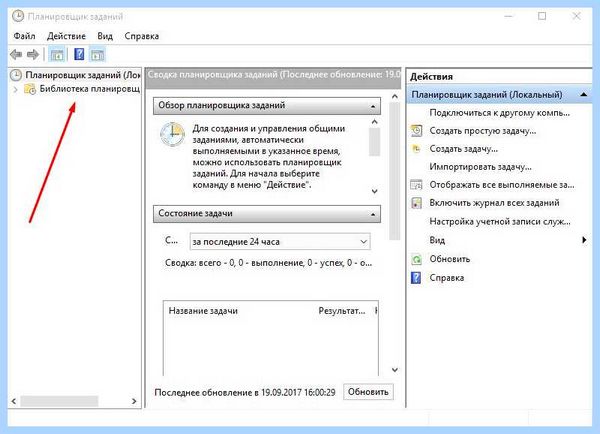Toggle the Action pane toolbar icon
Viewport: 600px width, 434px height.
click(97, 55)
